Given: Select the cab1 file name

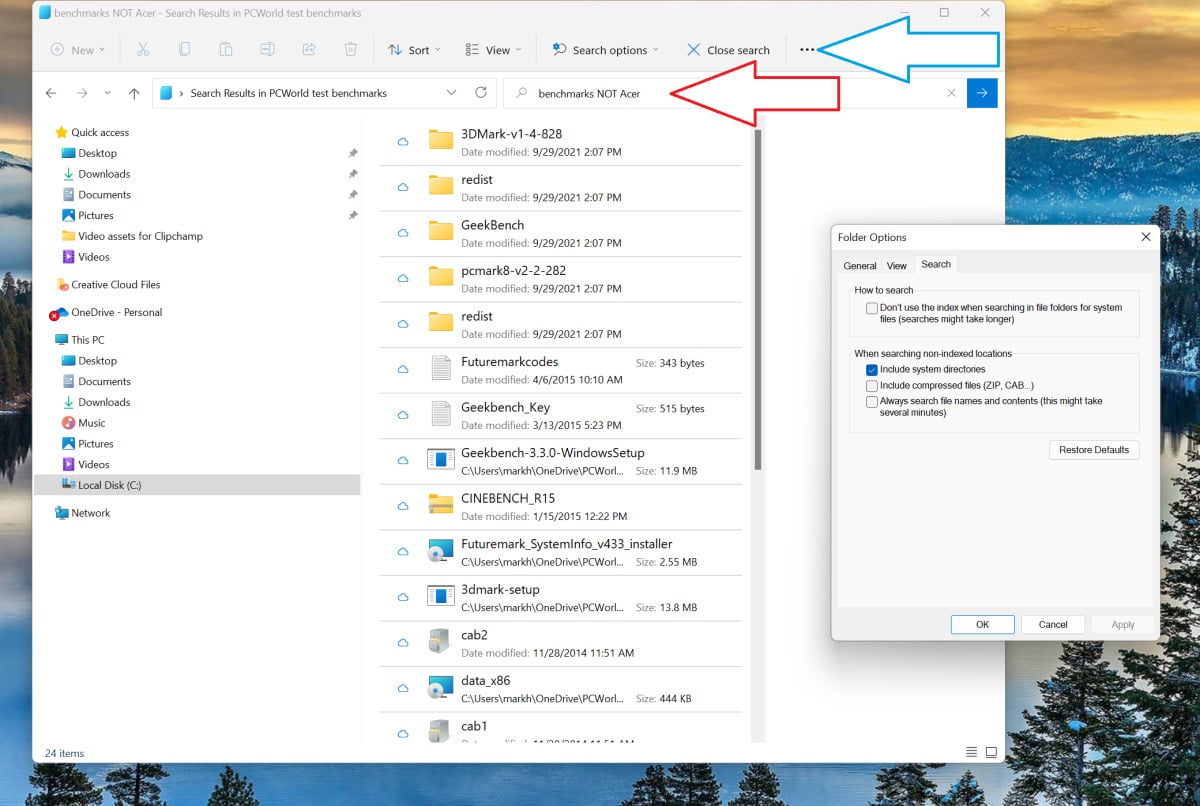Looking at the screenshot, I should tap(474, 726).
